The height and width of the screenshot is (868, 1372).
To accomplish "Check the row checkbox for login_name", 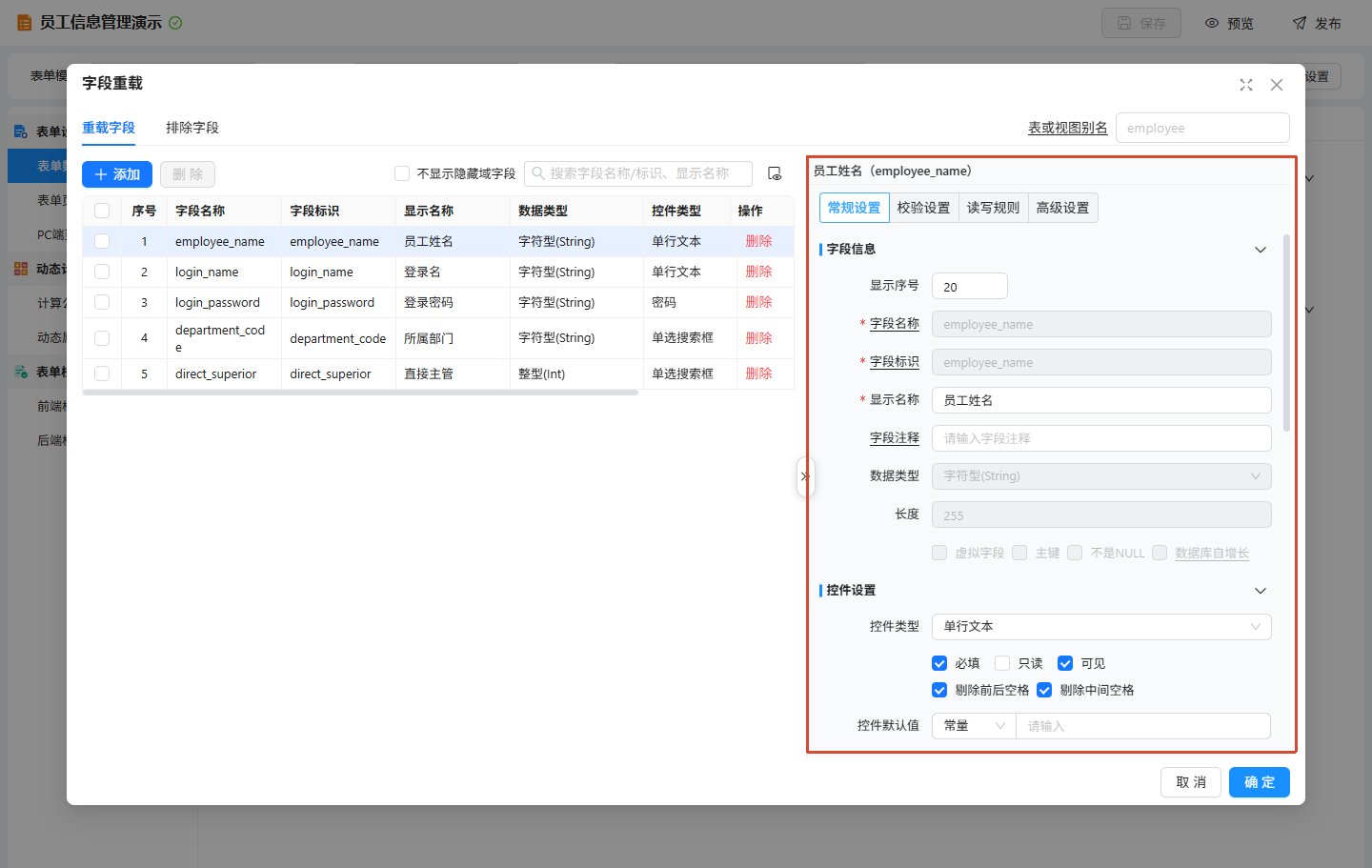I will click(x=102, y=272).
